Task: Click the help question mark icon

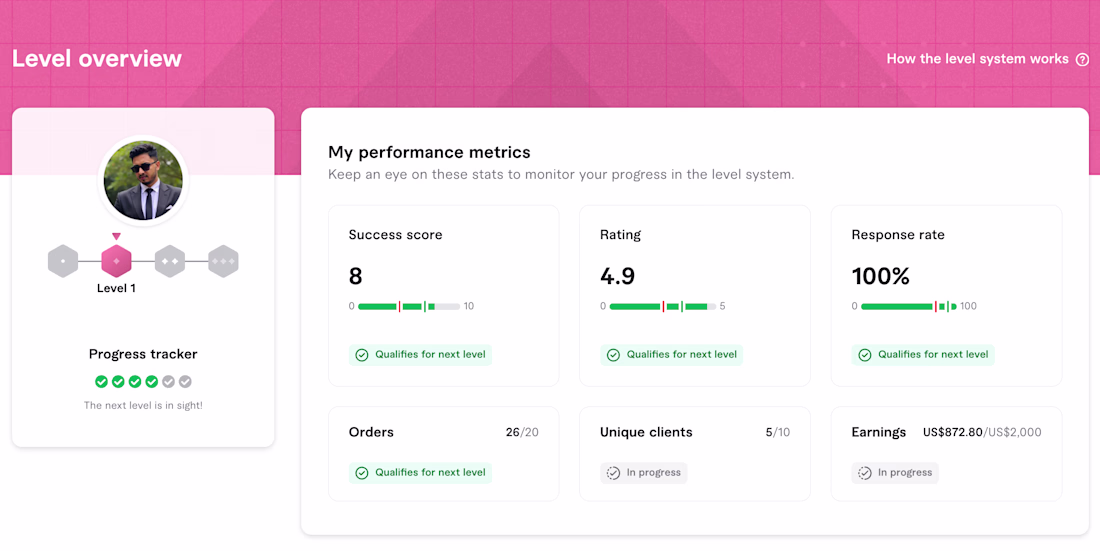Action: (x=1082, y=60)
